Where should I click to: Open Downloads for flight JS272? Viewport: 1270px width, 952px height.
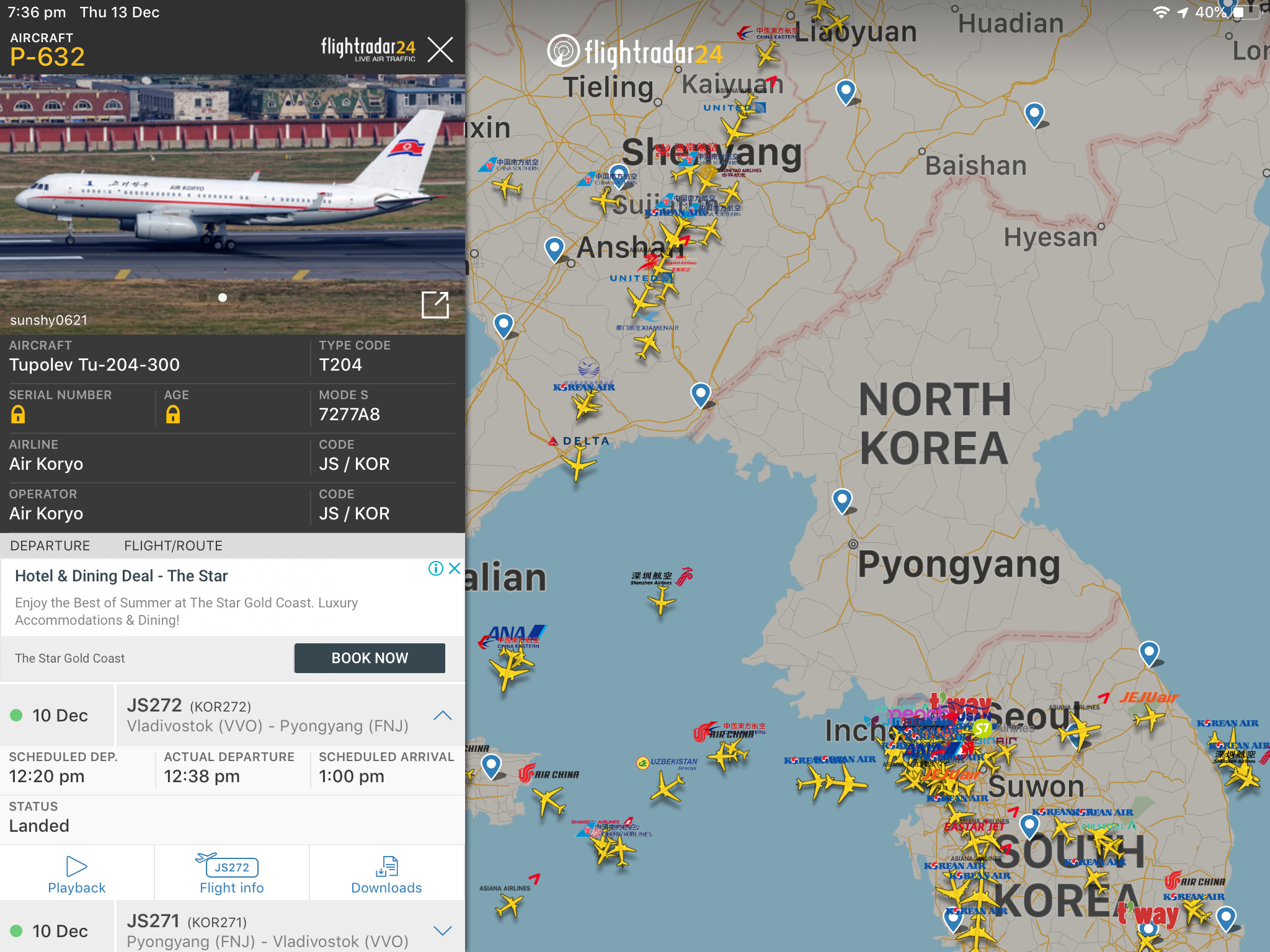(387, 874)
